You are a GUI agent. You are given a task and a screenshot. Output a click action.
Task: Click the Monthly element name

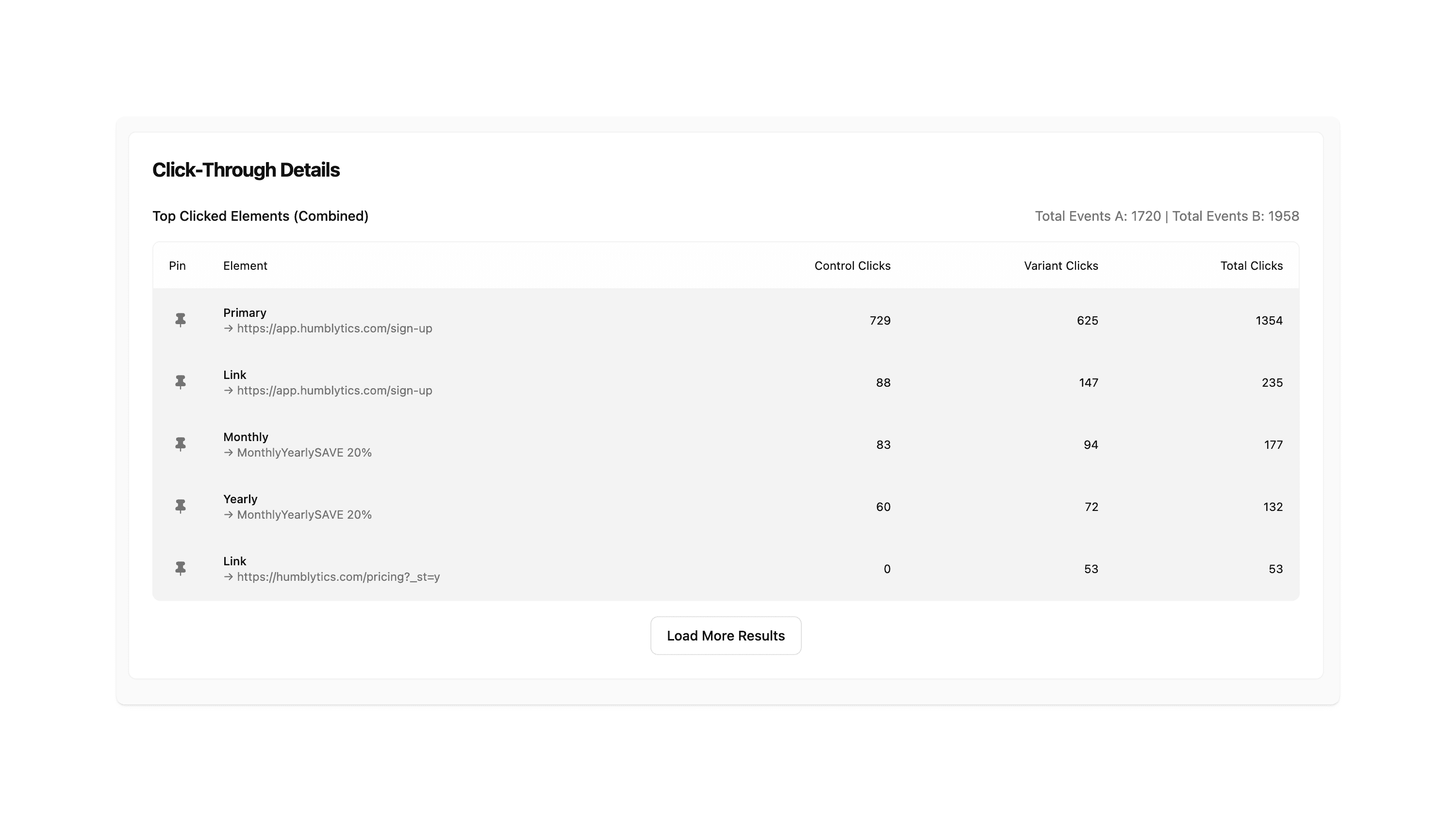245,437
